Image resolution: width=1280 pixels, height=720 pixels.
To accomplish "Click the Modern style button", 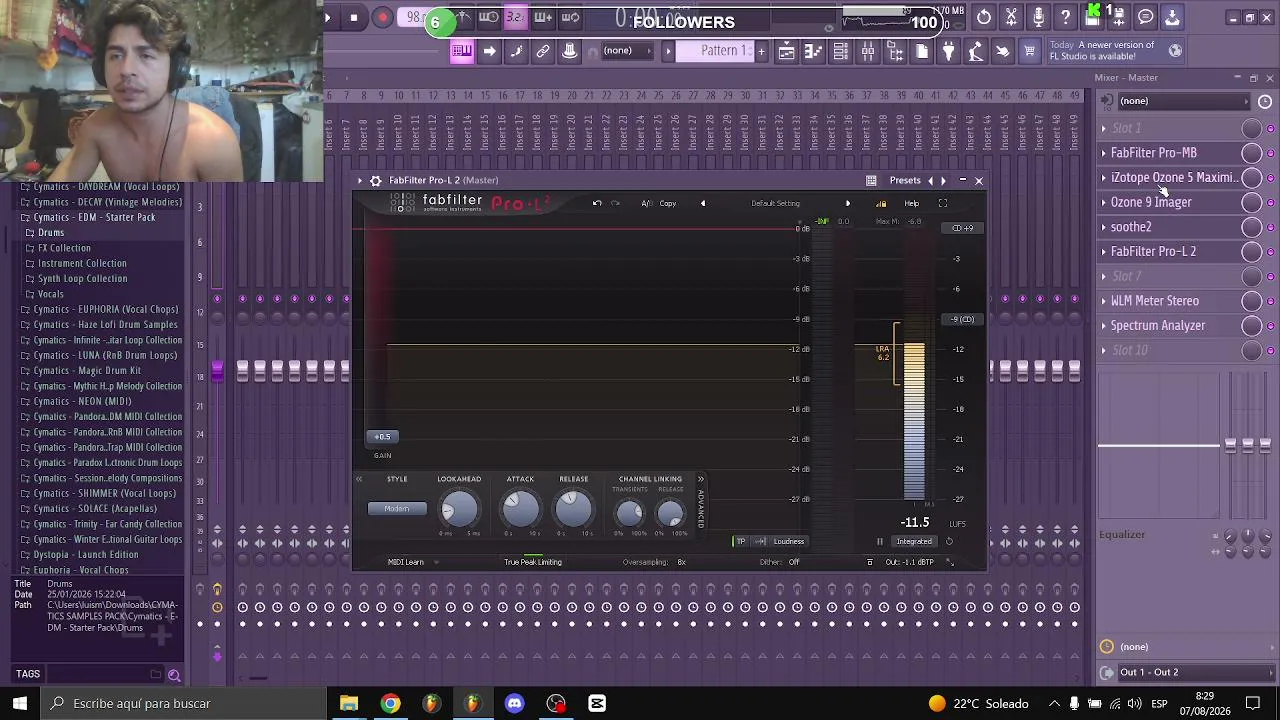I will (397, 509).
